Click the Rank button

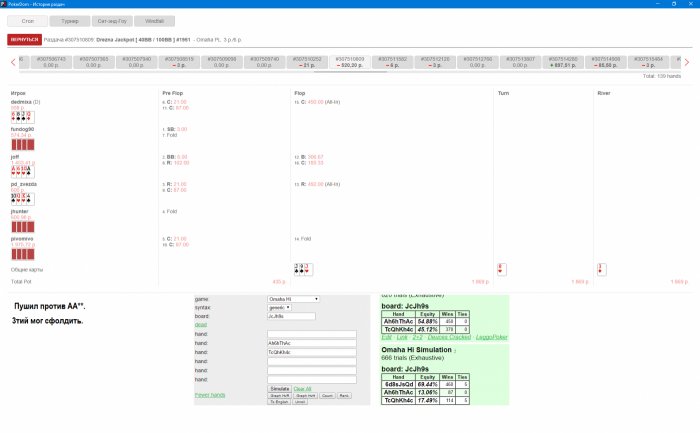pyautogui.click(x=344, y=396)
